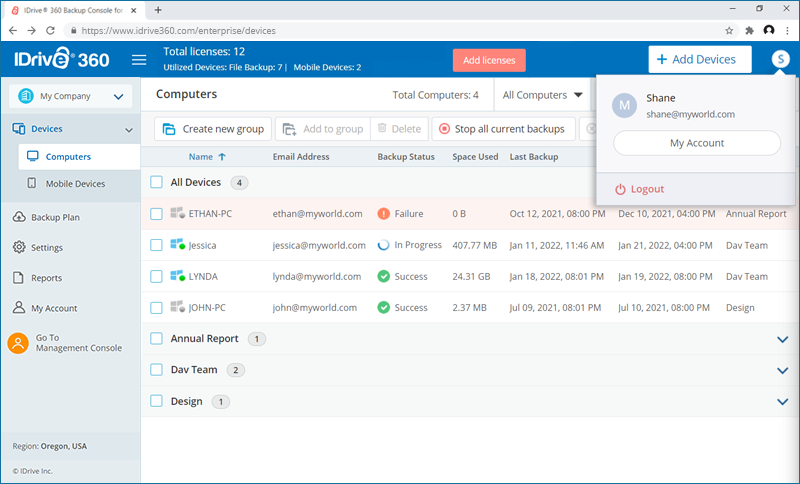The image size is (800, 484).
Task: Open My Account from profile popup
Action: coord(696,143)
